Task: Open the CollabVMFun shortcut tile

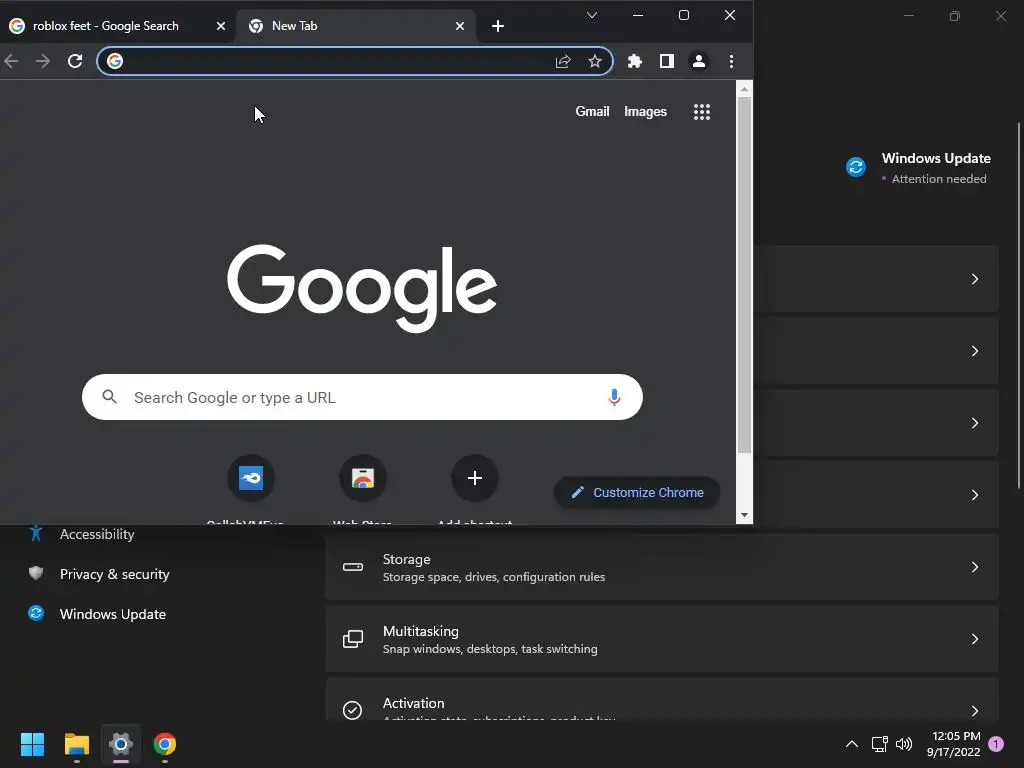Action: coord(251,478)
